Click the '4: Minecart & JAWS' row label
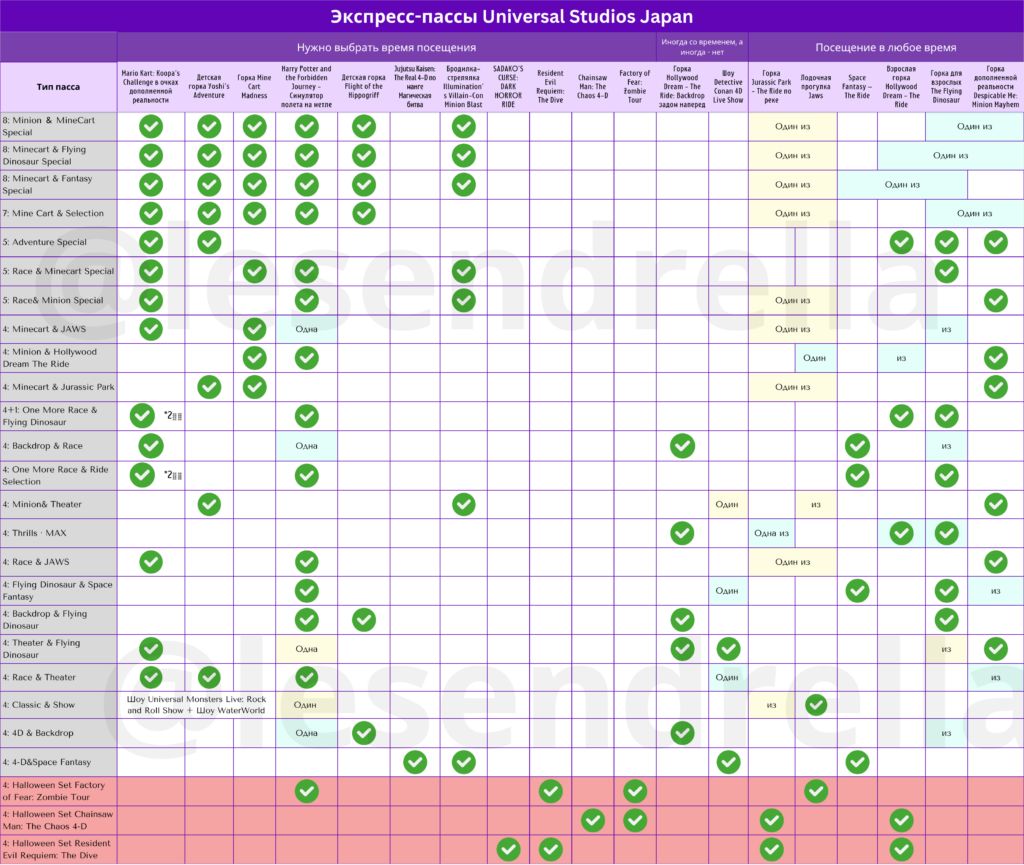 click(x=59, y=329)
